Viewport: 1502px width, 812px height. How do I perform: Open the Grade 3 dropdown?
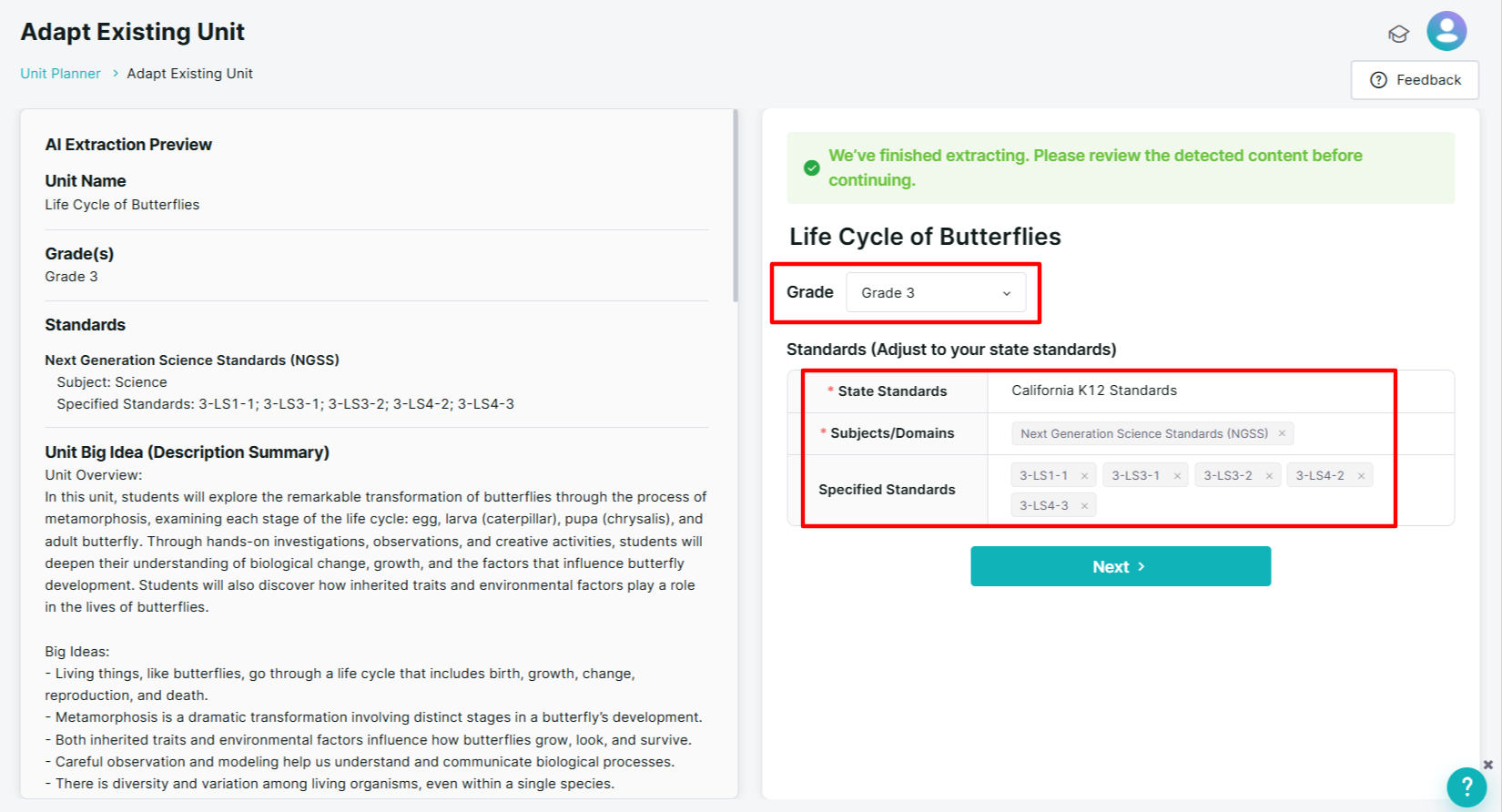coord(936,292)
